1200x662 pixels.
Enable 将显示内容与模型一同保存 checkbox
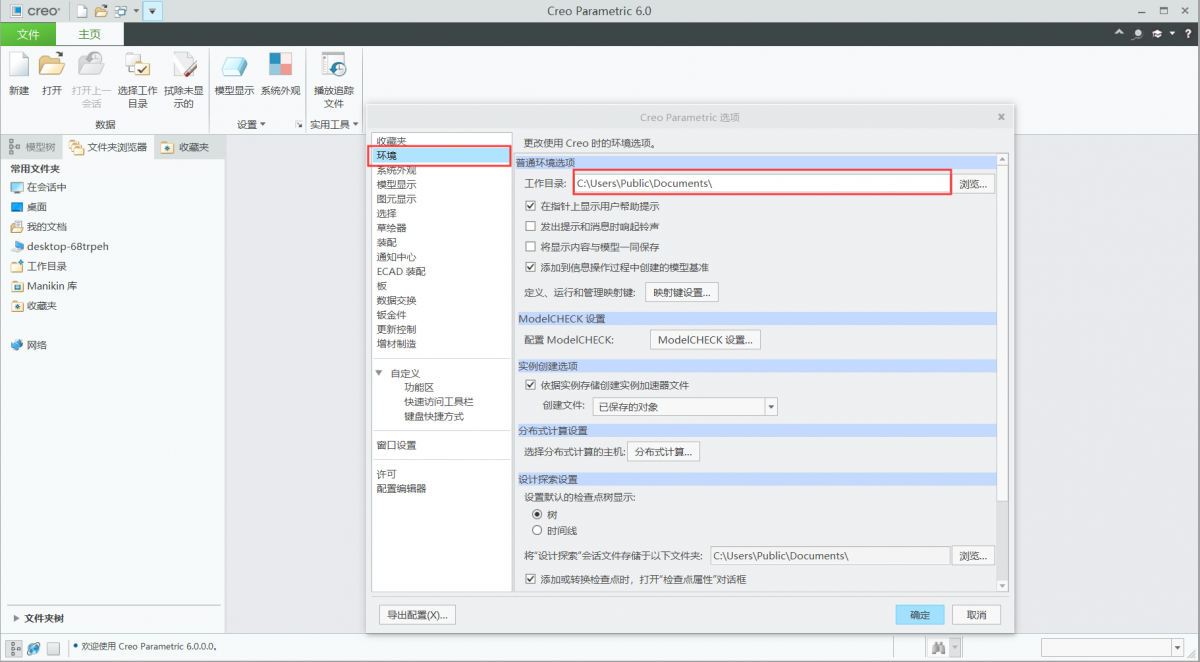[x=530, y=246]
